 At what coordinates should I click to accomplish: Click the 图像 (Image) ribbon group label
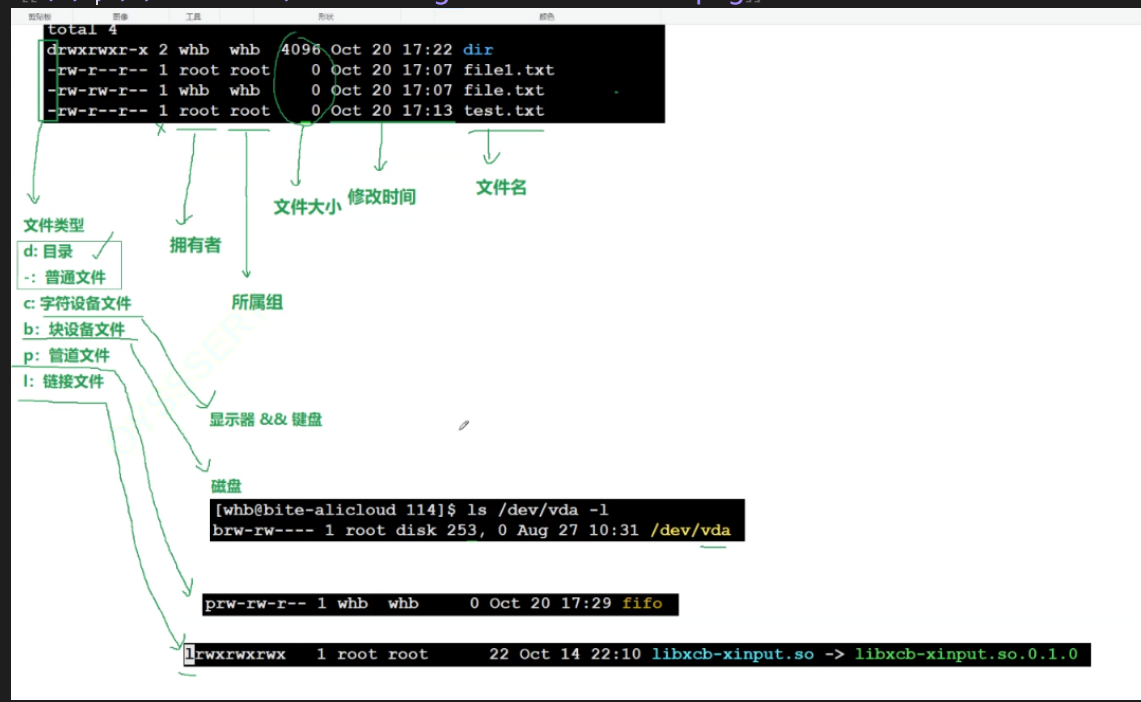click(120, 17)
